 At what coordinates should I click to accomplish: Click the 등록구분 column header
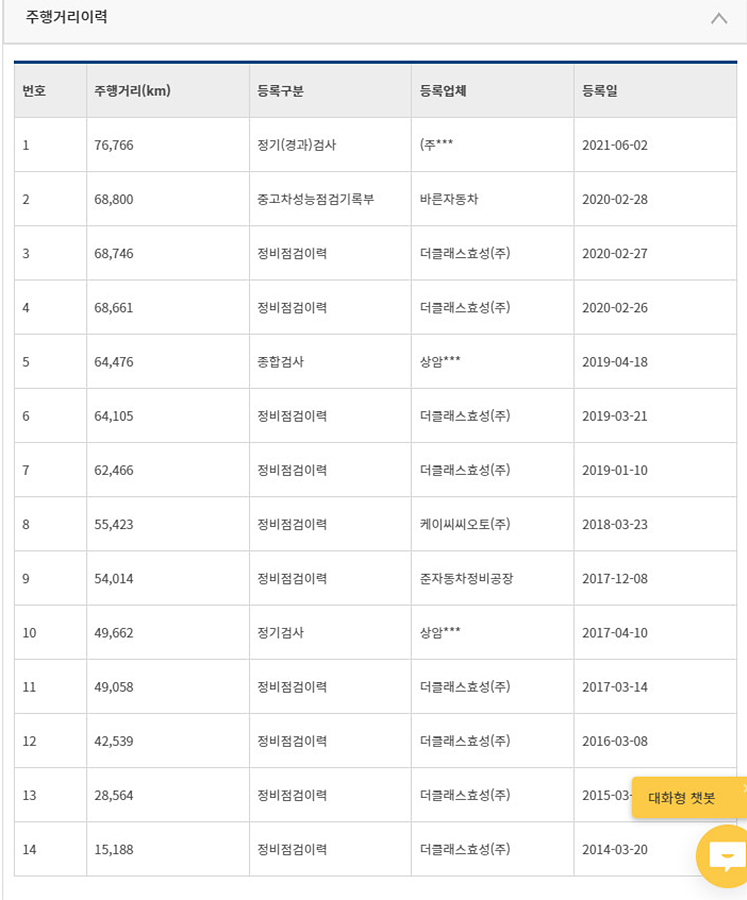coord(280,91)
